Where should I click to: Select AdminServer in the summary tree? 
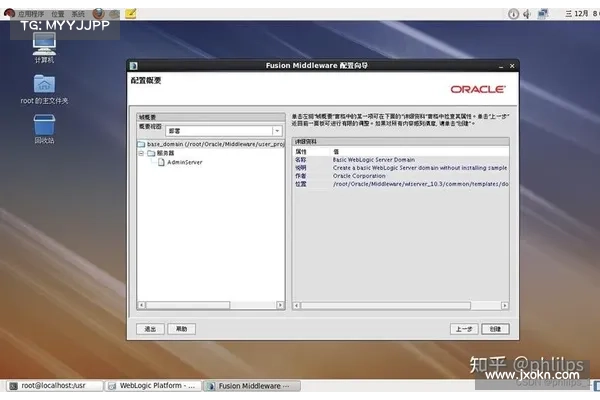tap(185, 162)
